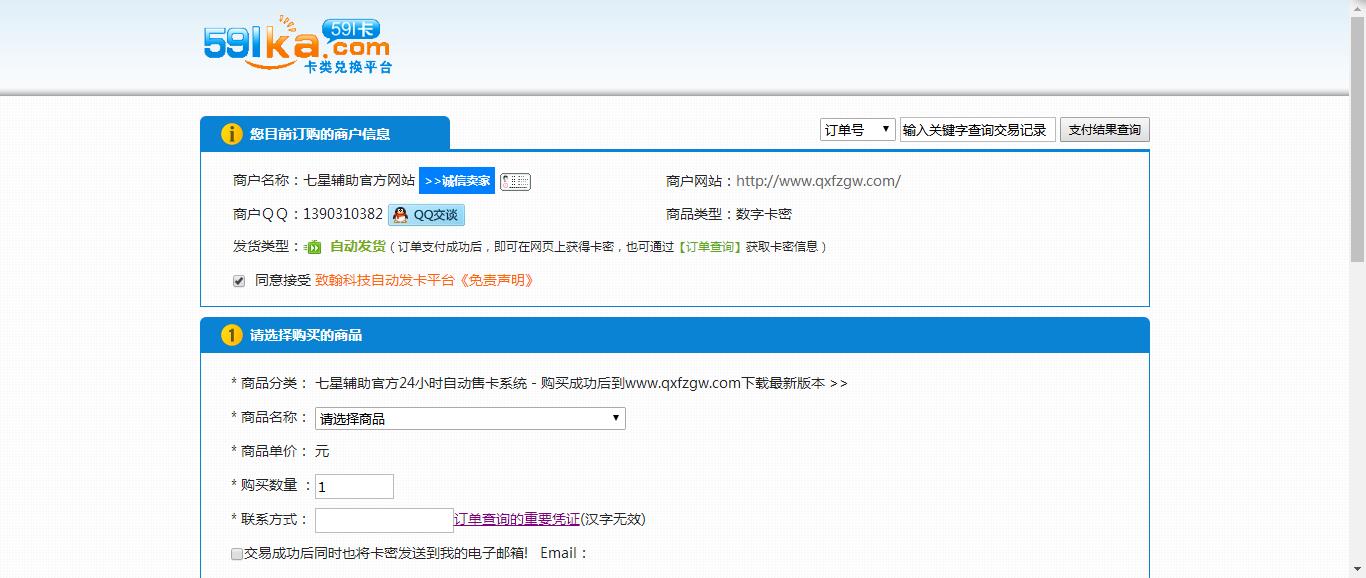Open the 订单查询的重要凭证 link
This screenshot has width=1366, height=578.
517,519
